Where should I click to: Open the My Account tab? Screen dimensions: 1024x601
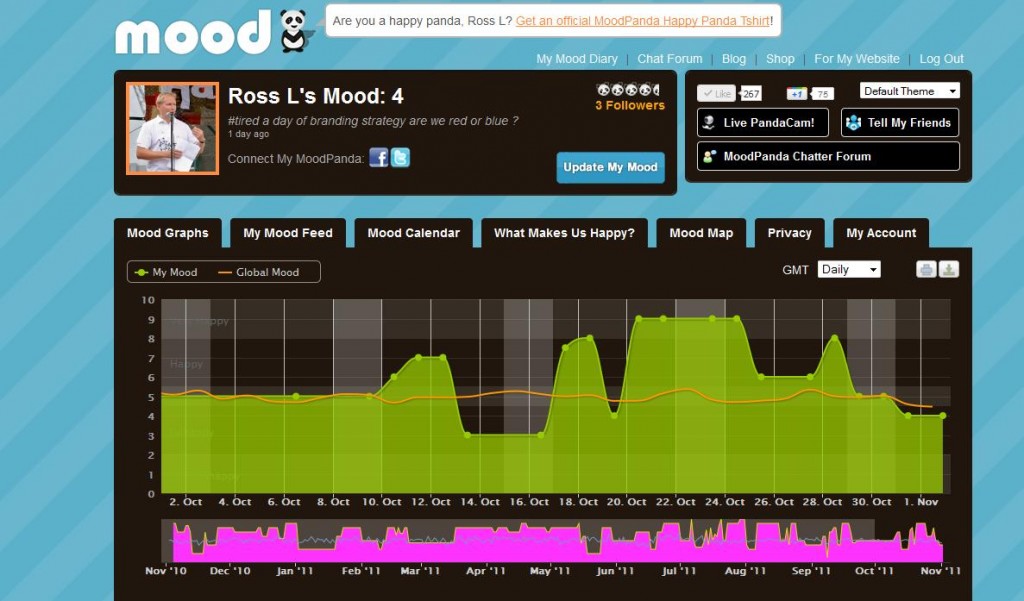(x=881, y=233)
